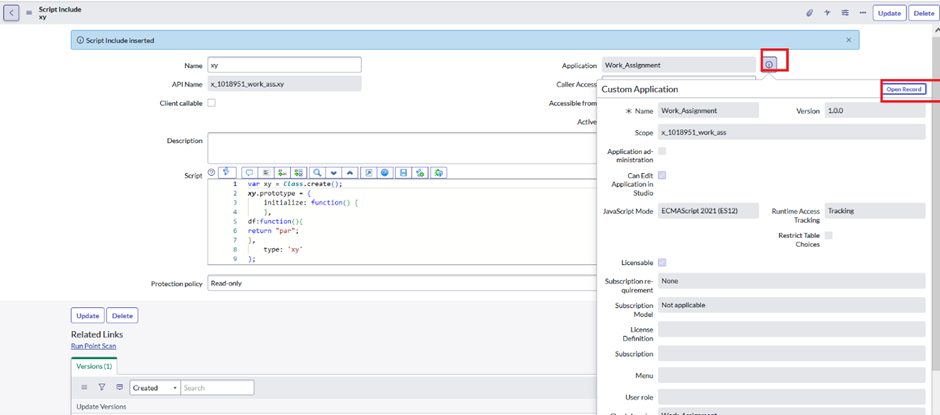Viewport: 940px width, 415px height.
Task: Click the Run Point Scan link
Action: [x=93, y=346]
